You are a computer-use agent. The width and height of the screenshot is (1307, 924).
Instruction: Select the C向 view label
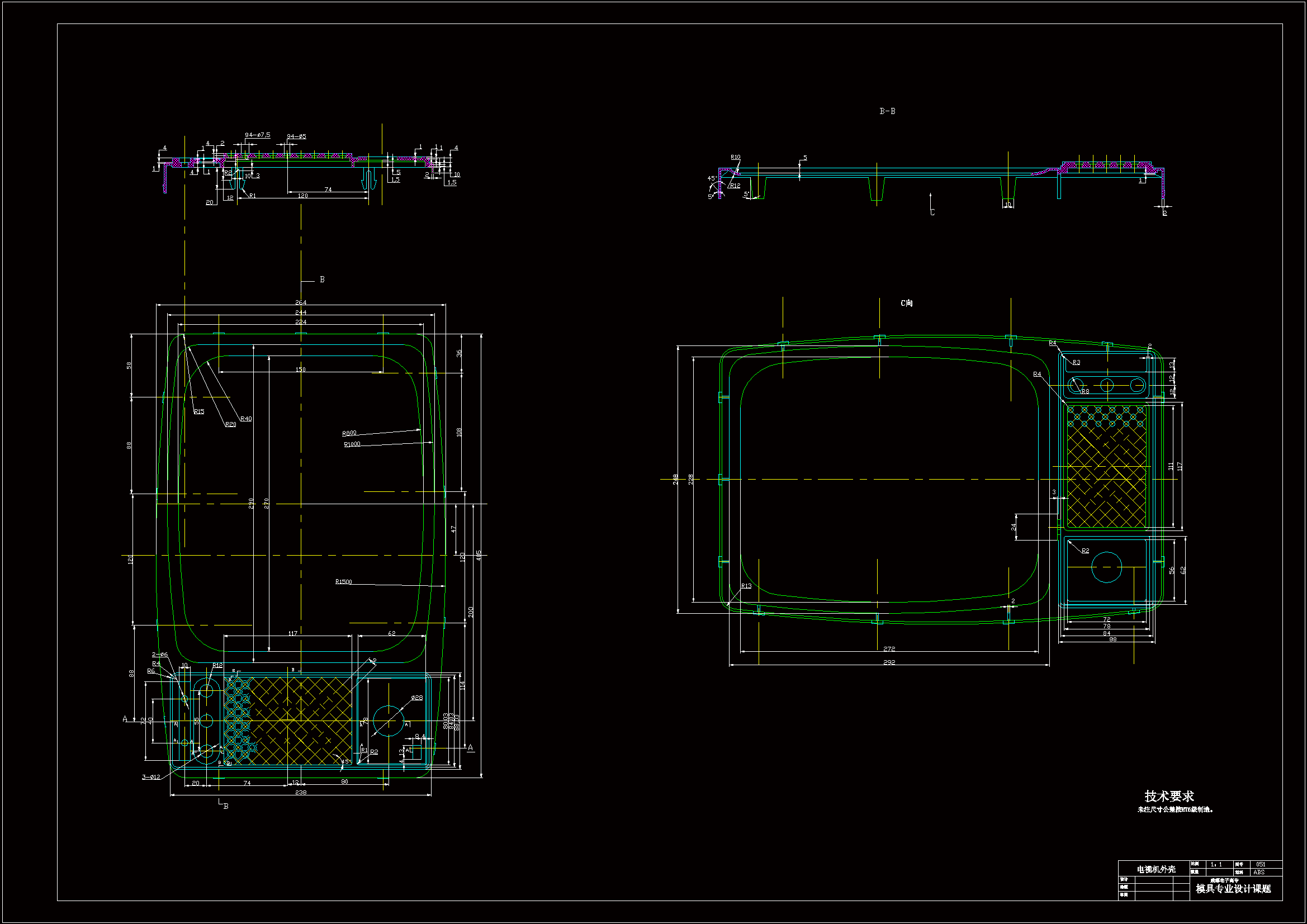[x=906, y=303]
